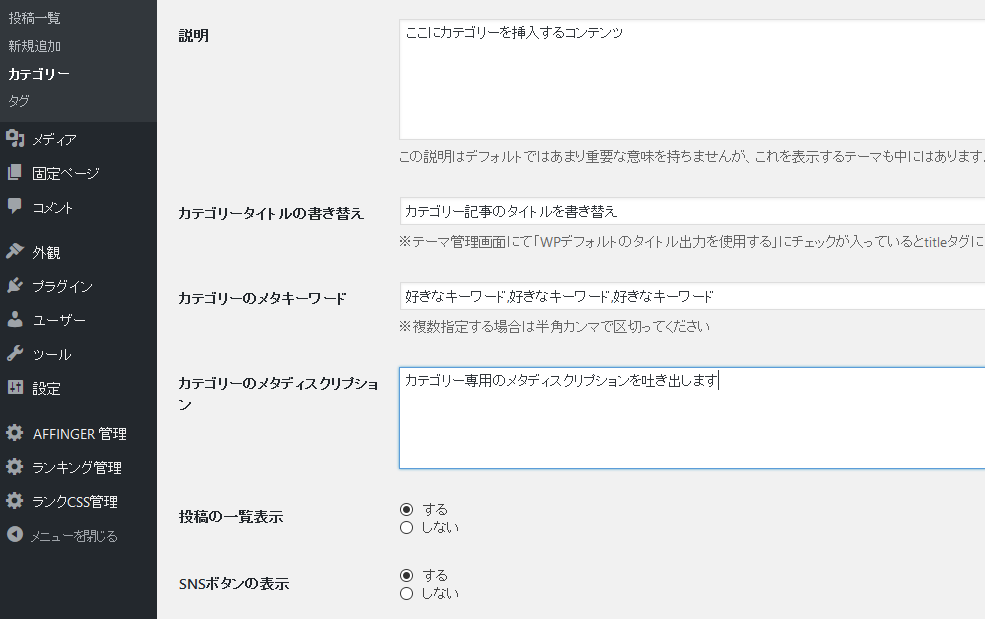The height and width of the screenshot is (619, 985).
Task: Click the ランクCSS管理 gear icon
Action: pos(15,501)
